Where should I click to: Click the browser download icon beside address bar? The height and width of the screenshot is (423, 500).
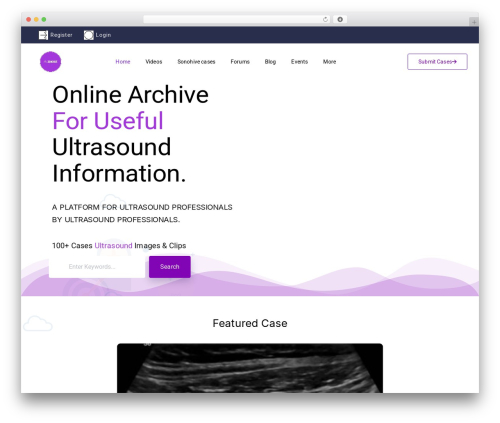point(340,19)
